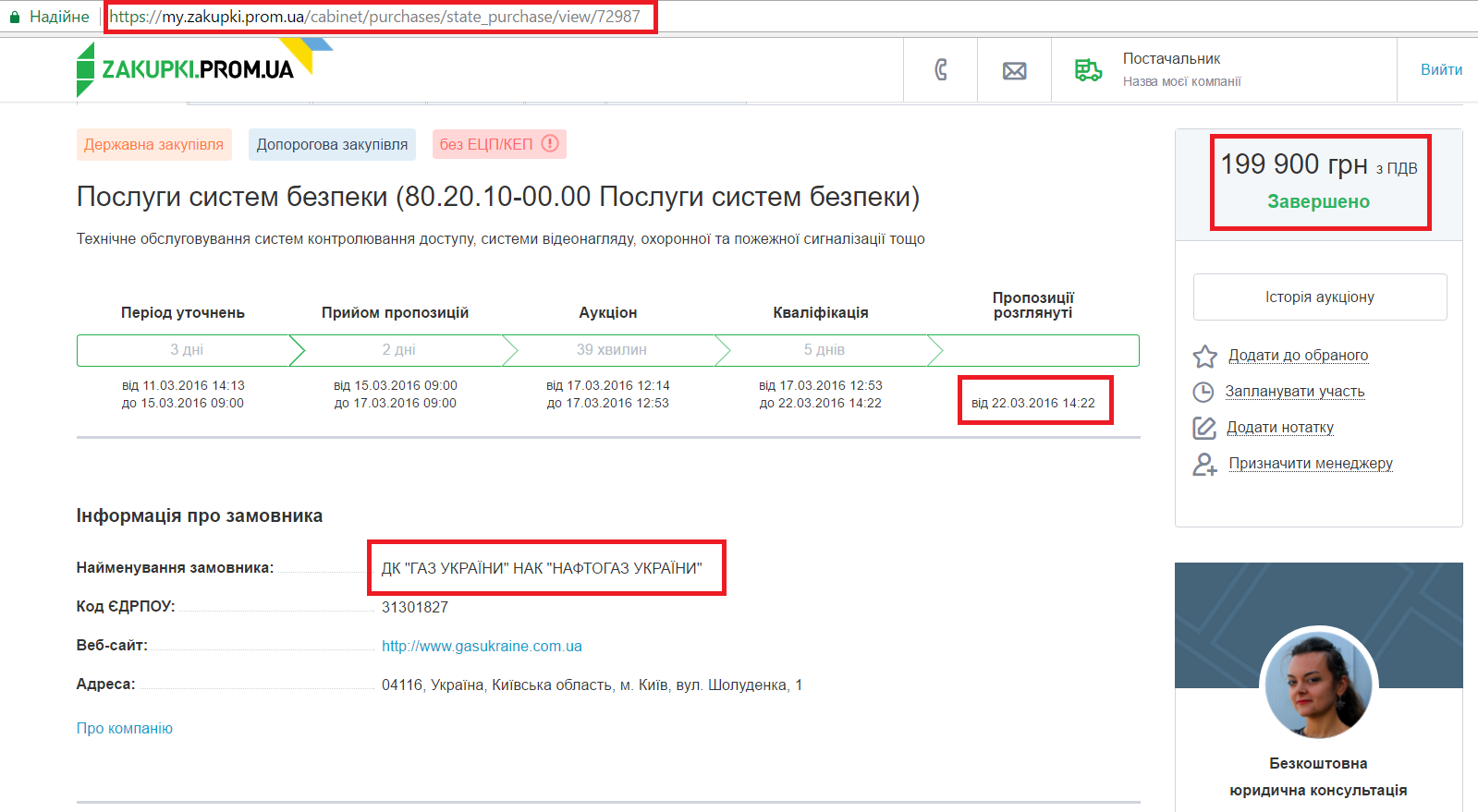Click Додати нотатку link
This screenshot has width=1478, height=812.
click(1279, 428)
